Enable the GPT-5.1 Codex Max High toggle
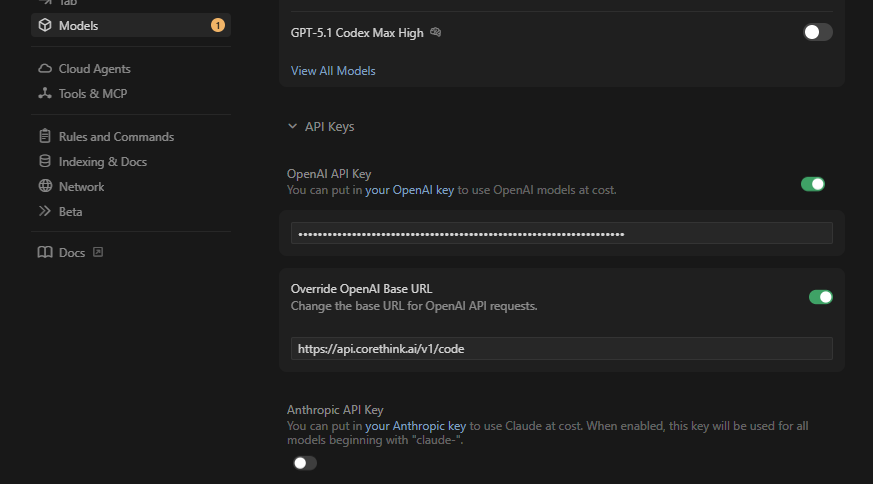 click(817, 32)
